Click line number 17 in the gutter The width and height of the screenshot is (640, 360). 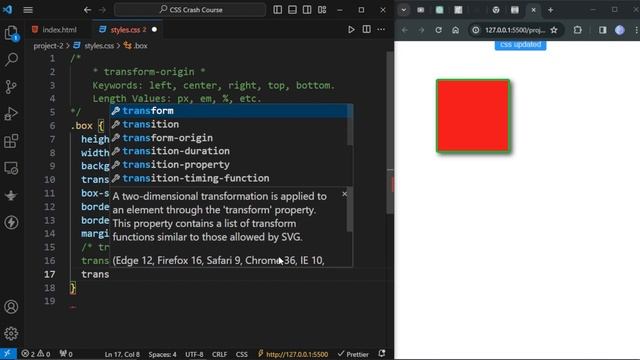pyautogui.click(x=49, y=274)
